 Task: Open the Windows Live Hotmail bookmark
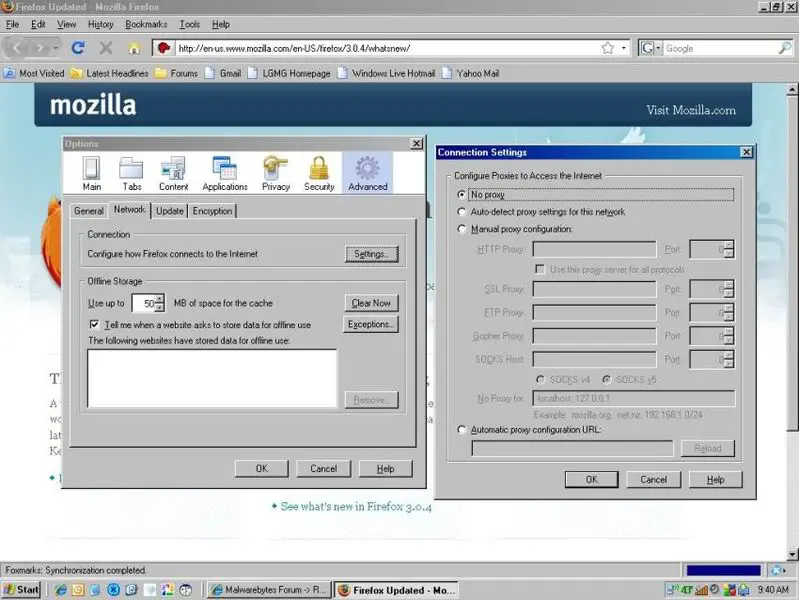[386, 73]
